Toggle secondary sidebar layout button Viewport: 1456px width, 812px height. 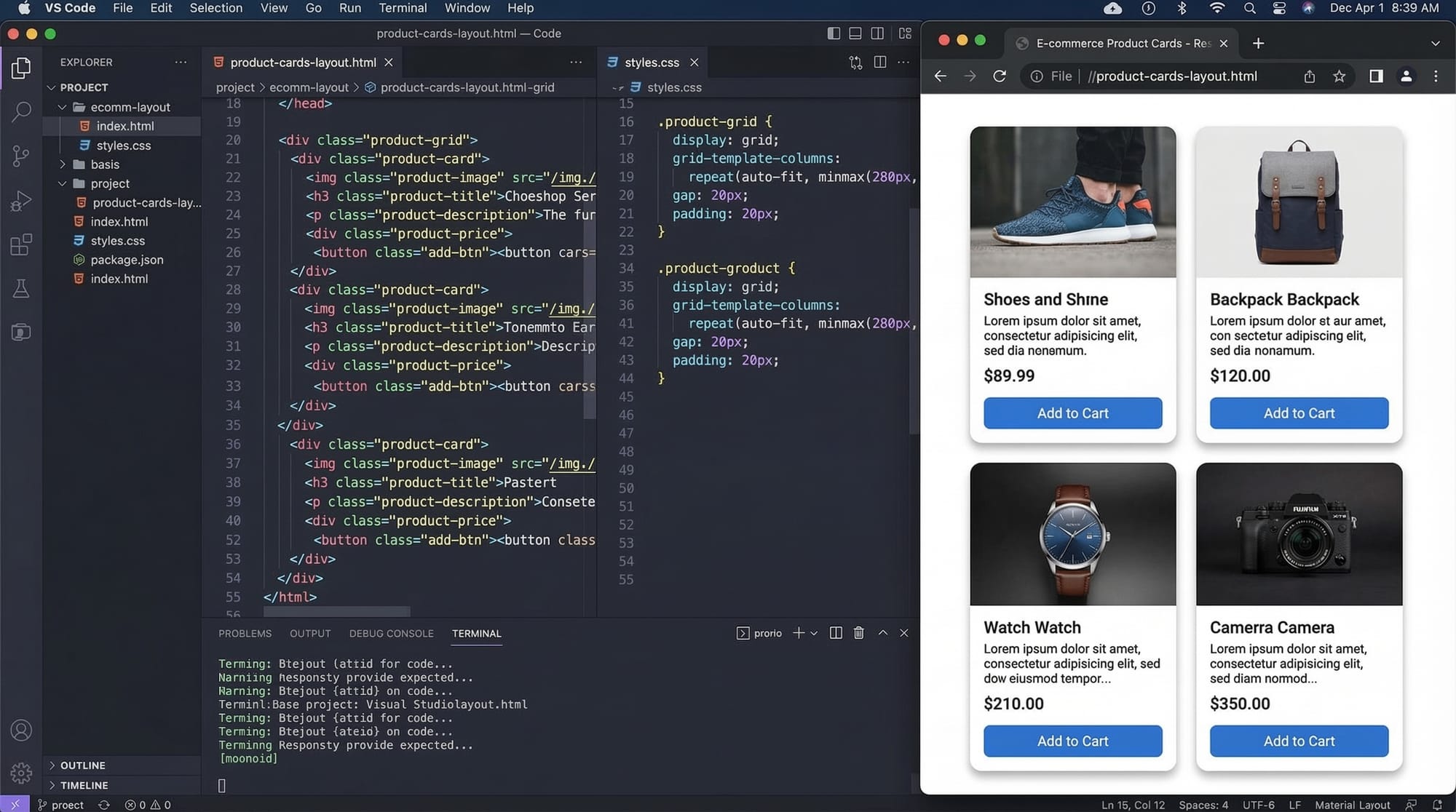[x=877, y=33]
